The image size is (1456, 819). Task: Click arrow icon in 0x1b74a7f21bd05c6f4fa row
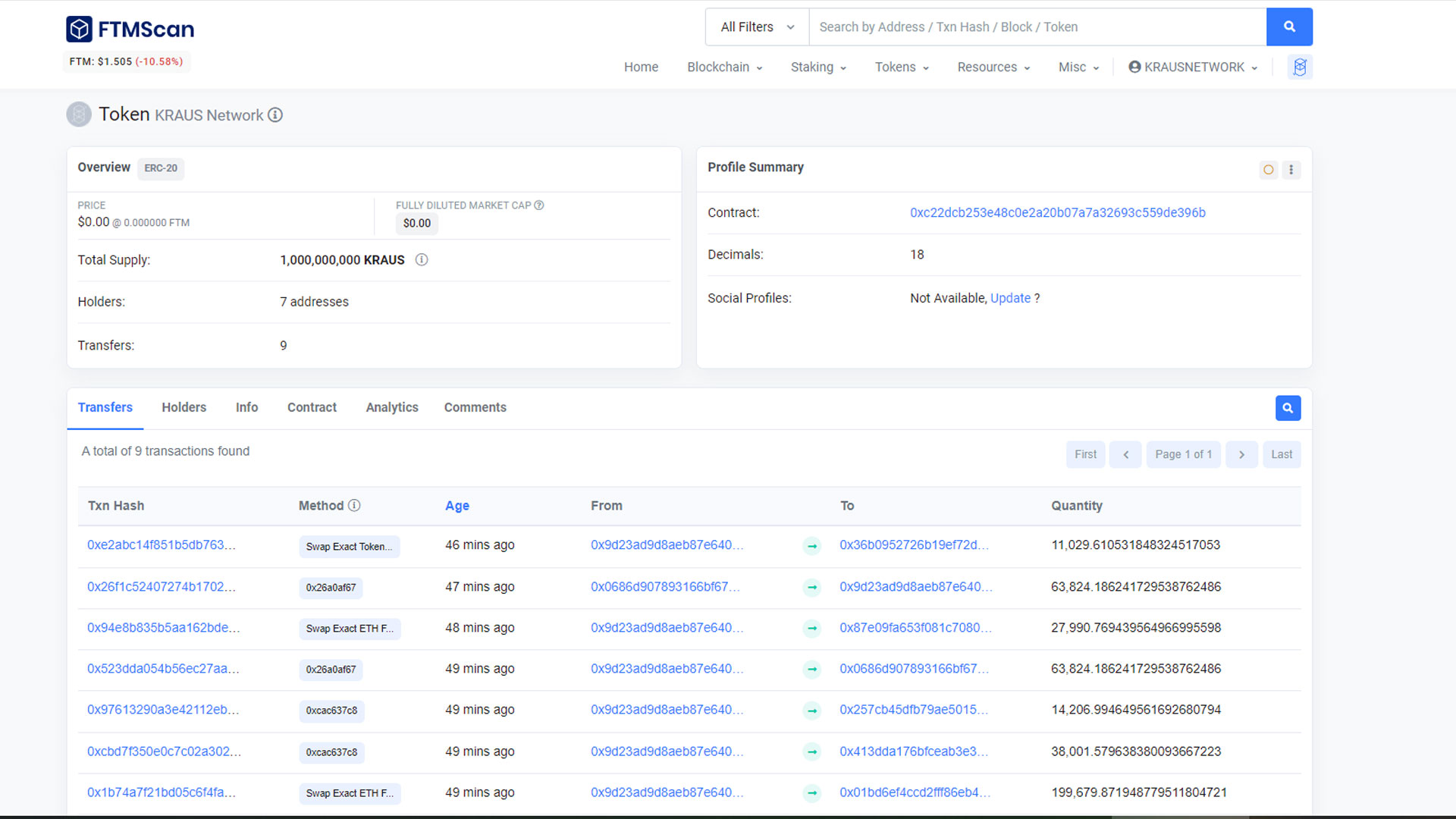coord(812,793)
